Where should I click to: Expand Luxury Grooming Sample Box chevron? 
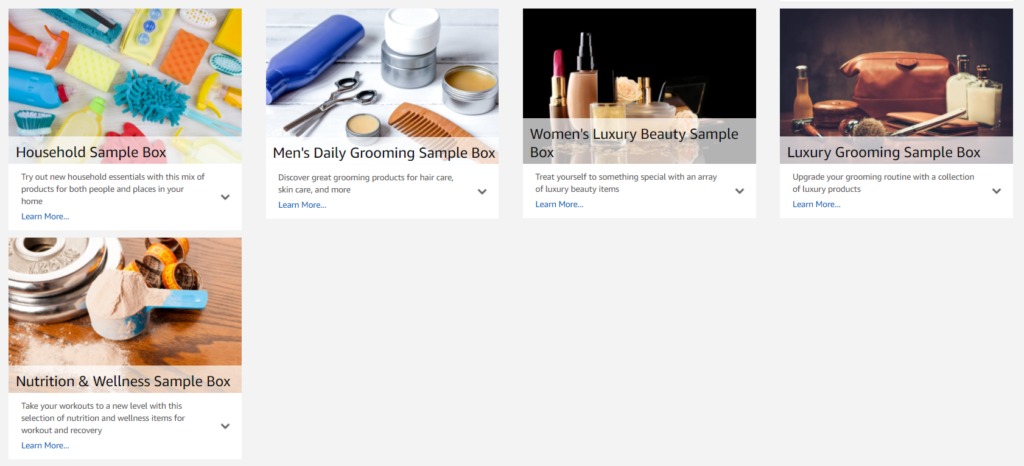point(997,191)
